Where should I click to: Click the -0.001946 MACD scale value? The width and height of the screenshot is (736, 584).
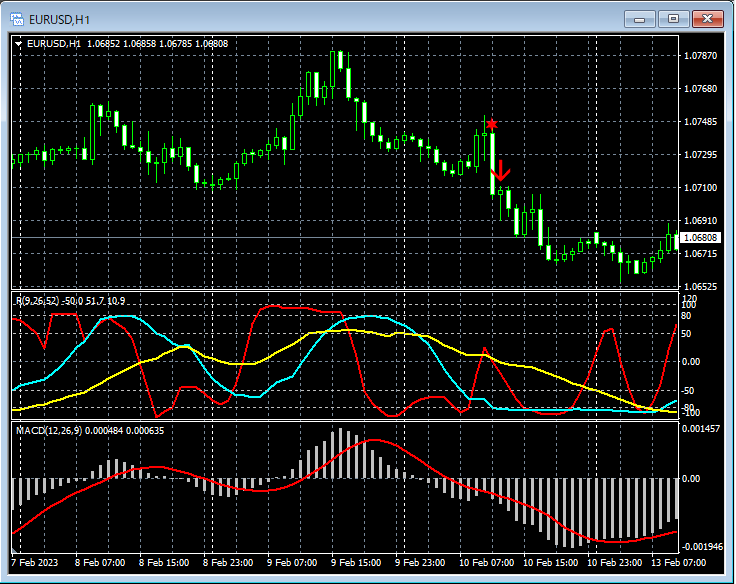pos(702,547)
